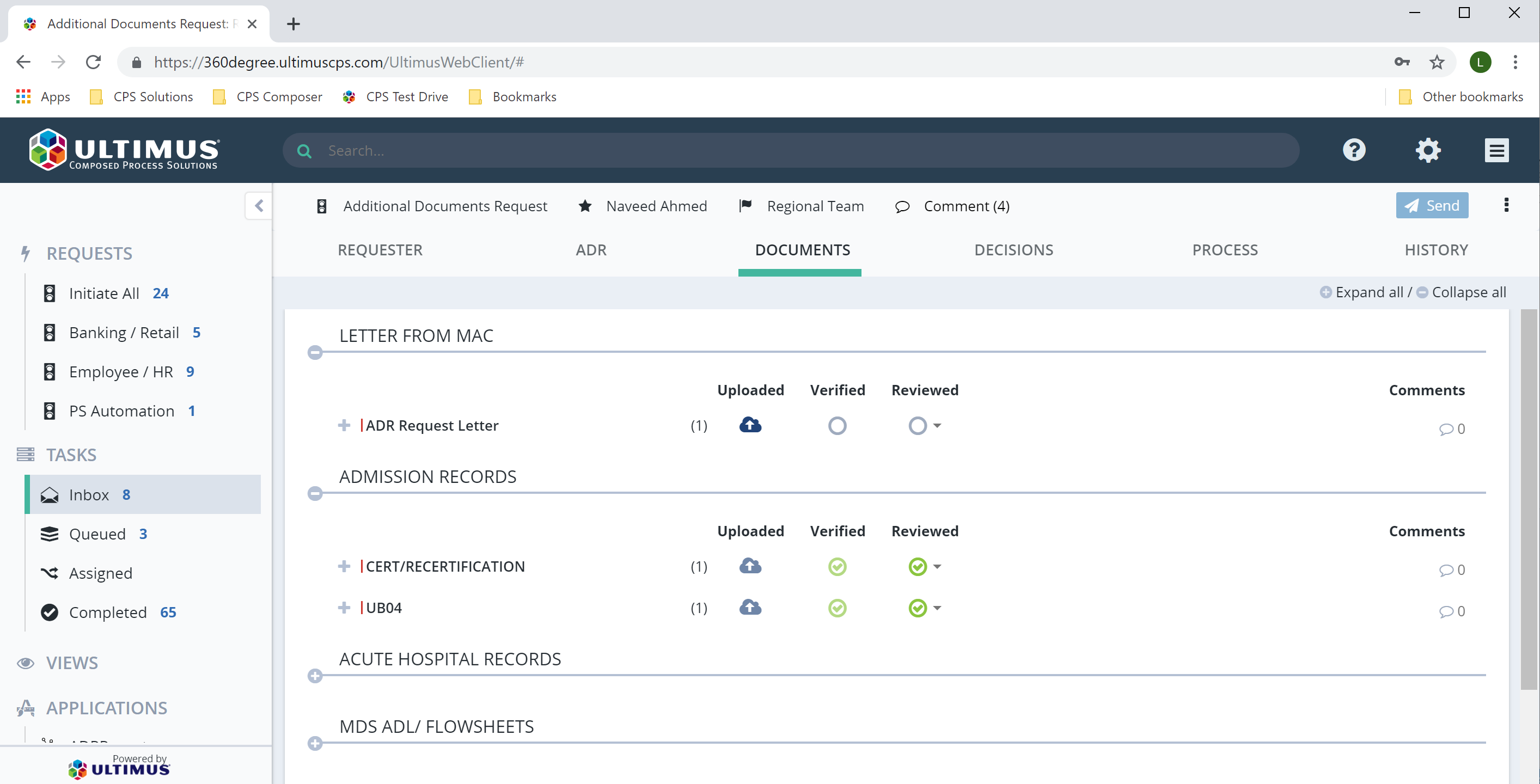
Task: Click the flag icon beside Regional Team
Action: (745, 206)
